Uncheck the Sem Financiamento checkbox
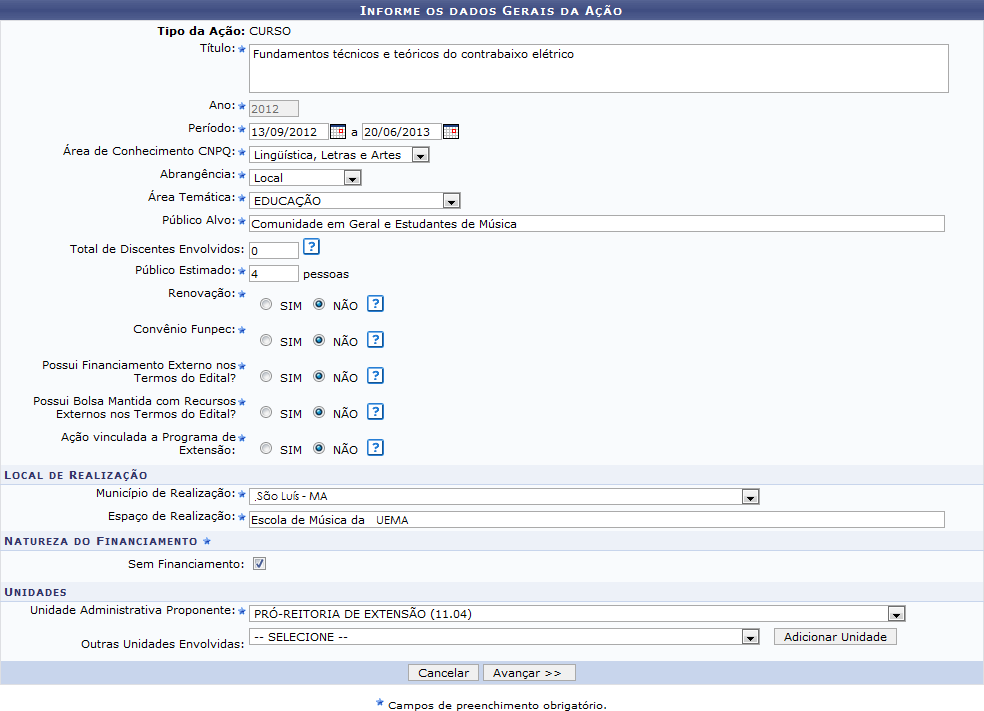This screenshot has width=984, height=711. pyautogui.click(x=259, y=564)
